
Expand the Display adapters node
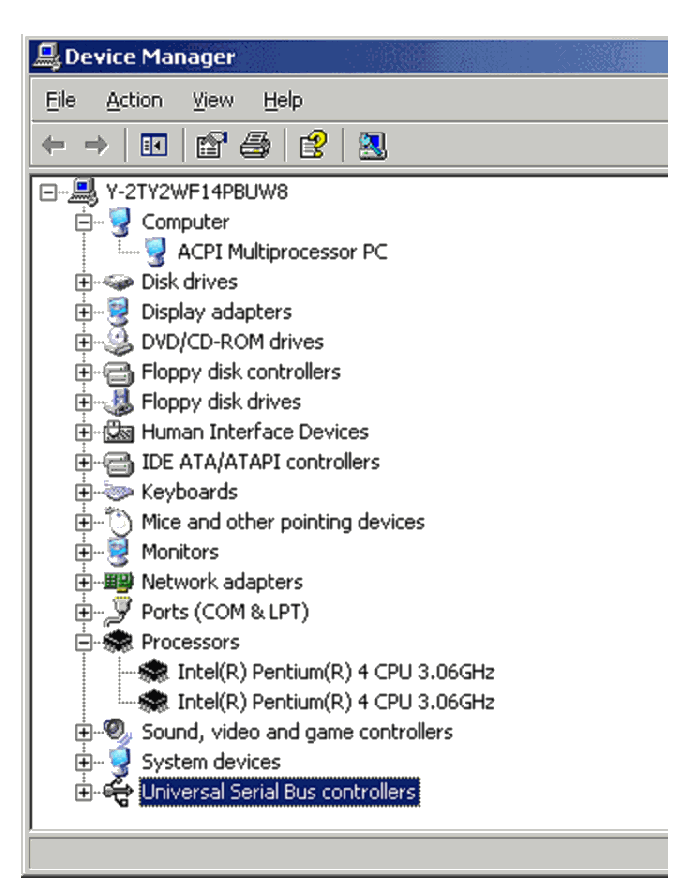coord(84,312)
